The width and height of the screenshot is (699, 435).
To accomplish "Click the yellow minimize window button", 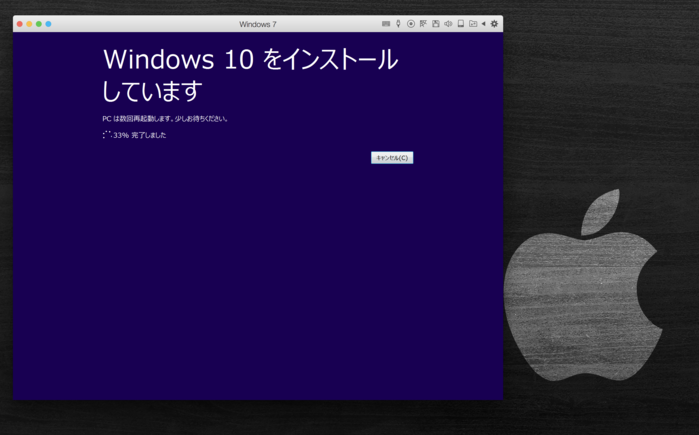I will (29, 24).
